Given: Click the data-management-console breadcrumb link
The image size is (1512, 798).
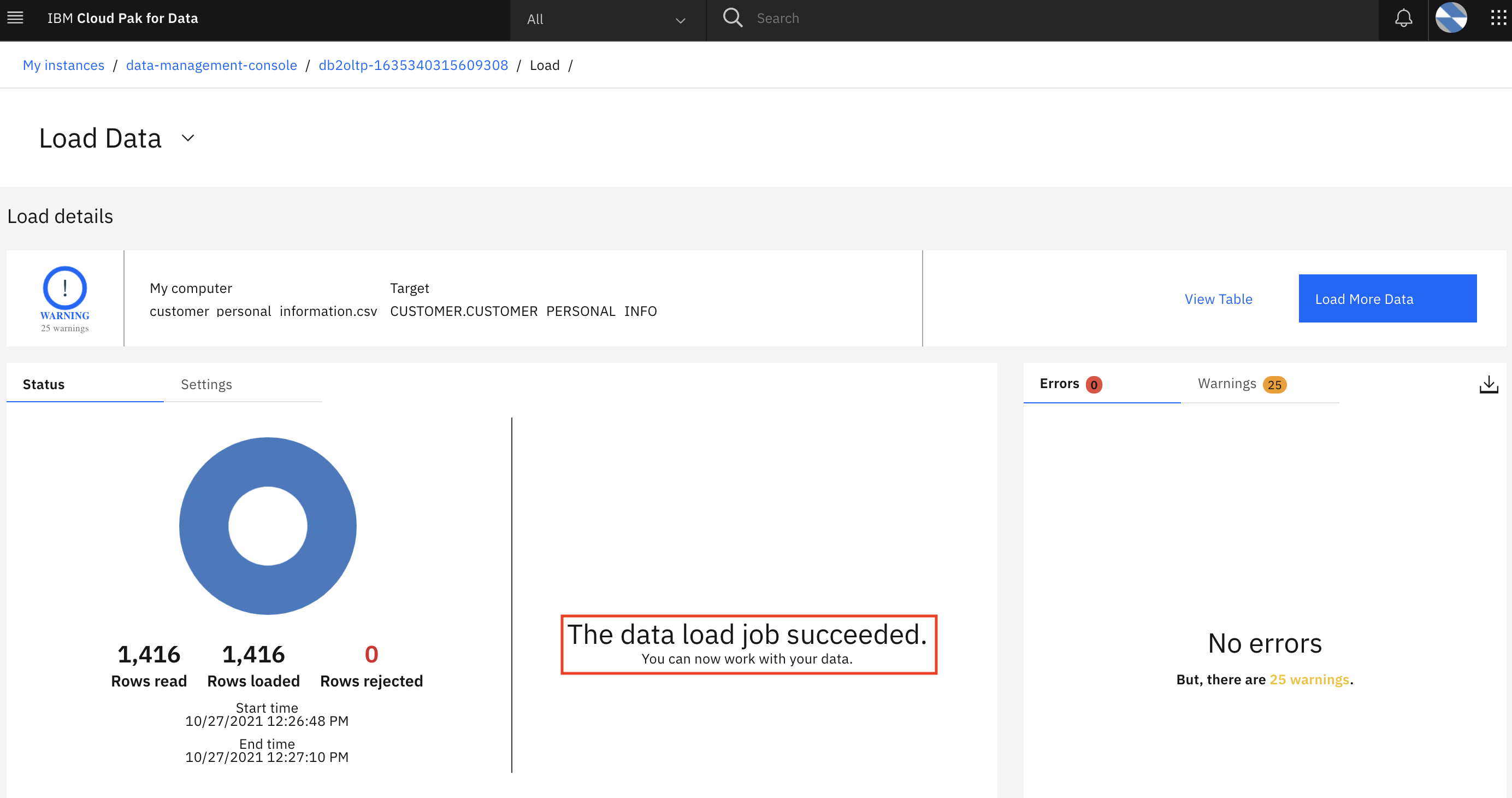Looking at the screenshot, I should click(x=212, y=65).
